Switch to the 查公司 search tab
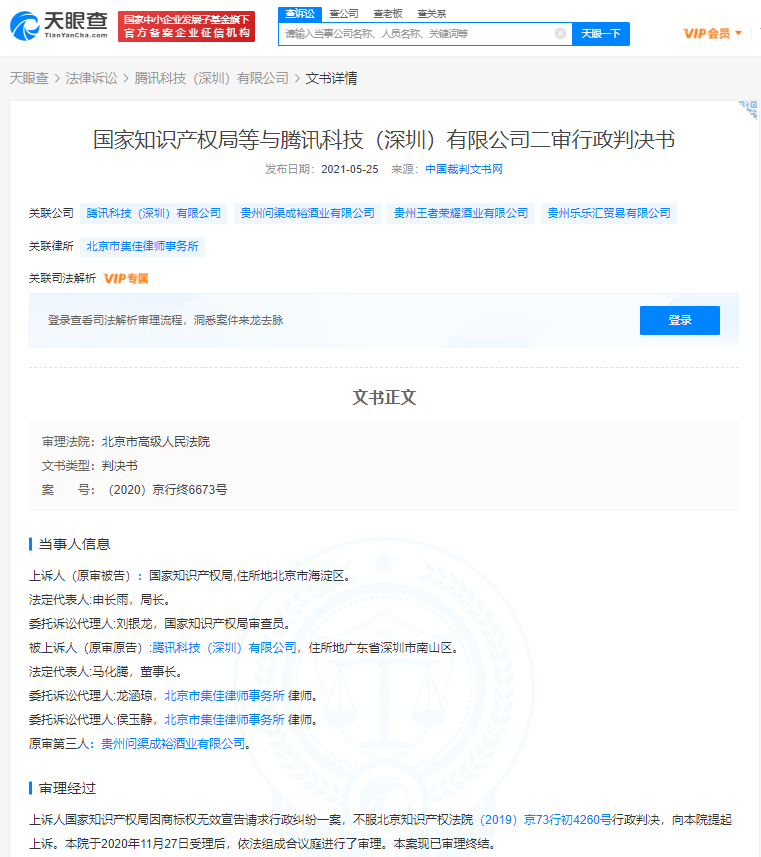The width and height of the screenshot is (761, 857). 344,13
